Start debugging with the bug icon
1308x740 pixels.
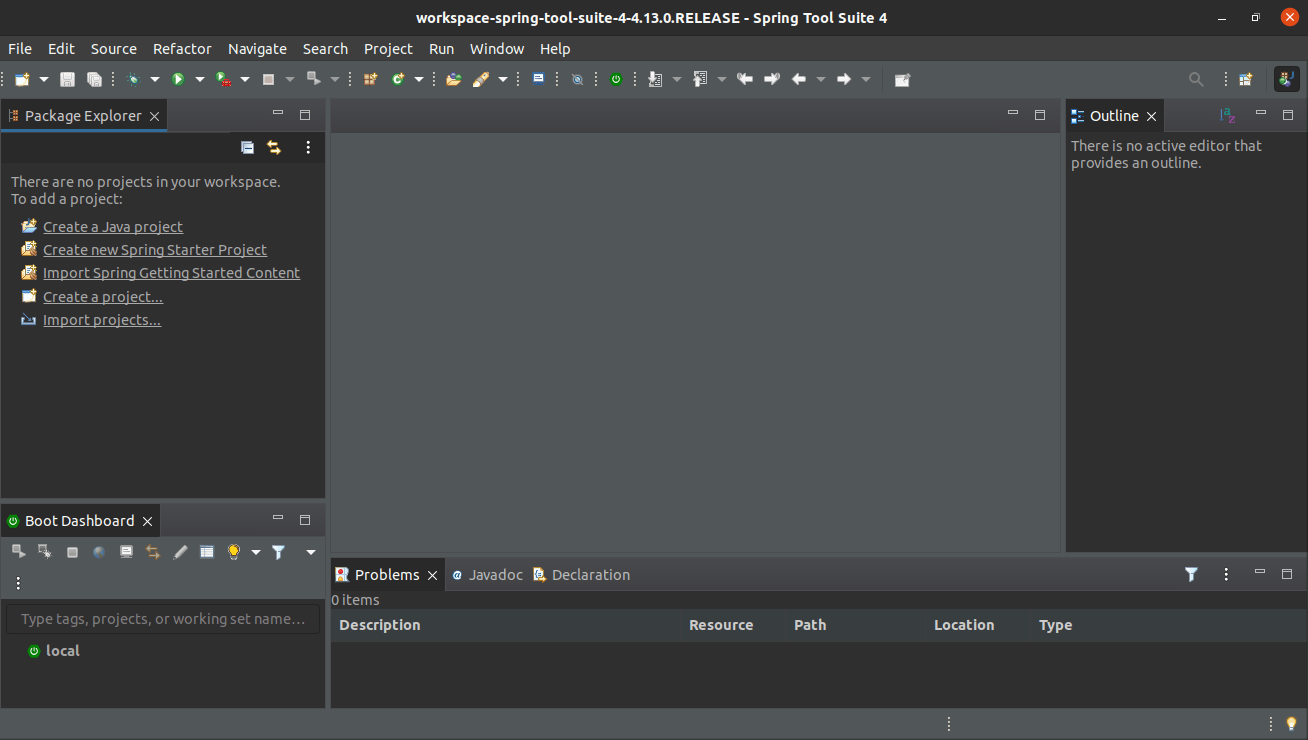[x=133, y=79]
